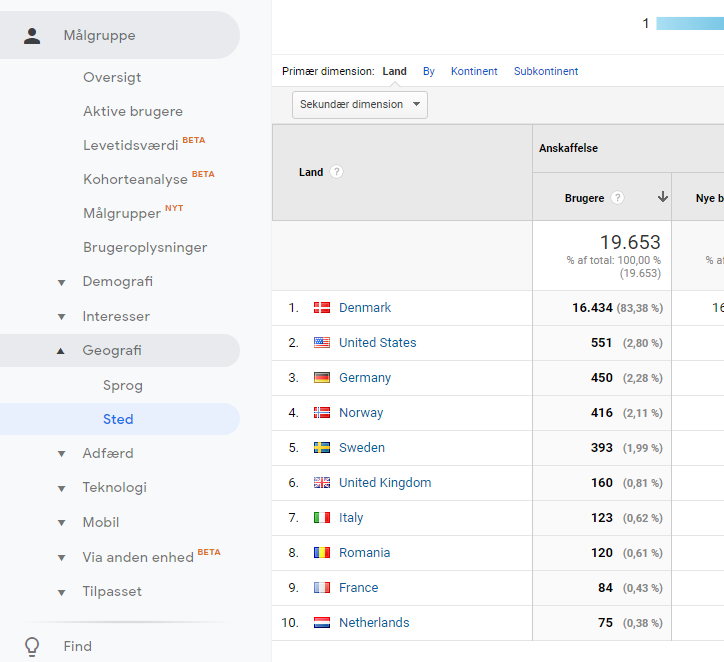724x662 pixels.
Task: Go to Kohorteanalyse report
Action: [135, 179]
